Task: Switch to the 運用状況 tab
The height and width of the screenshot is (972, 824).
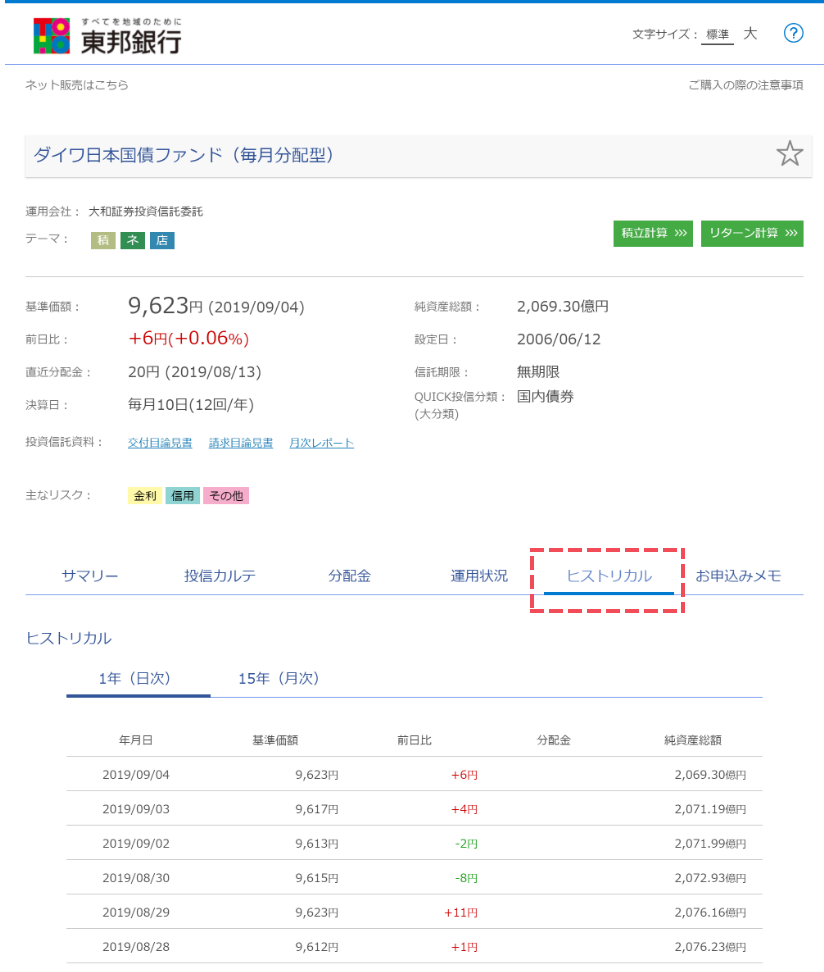Action: 479,576
